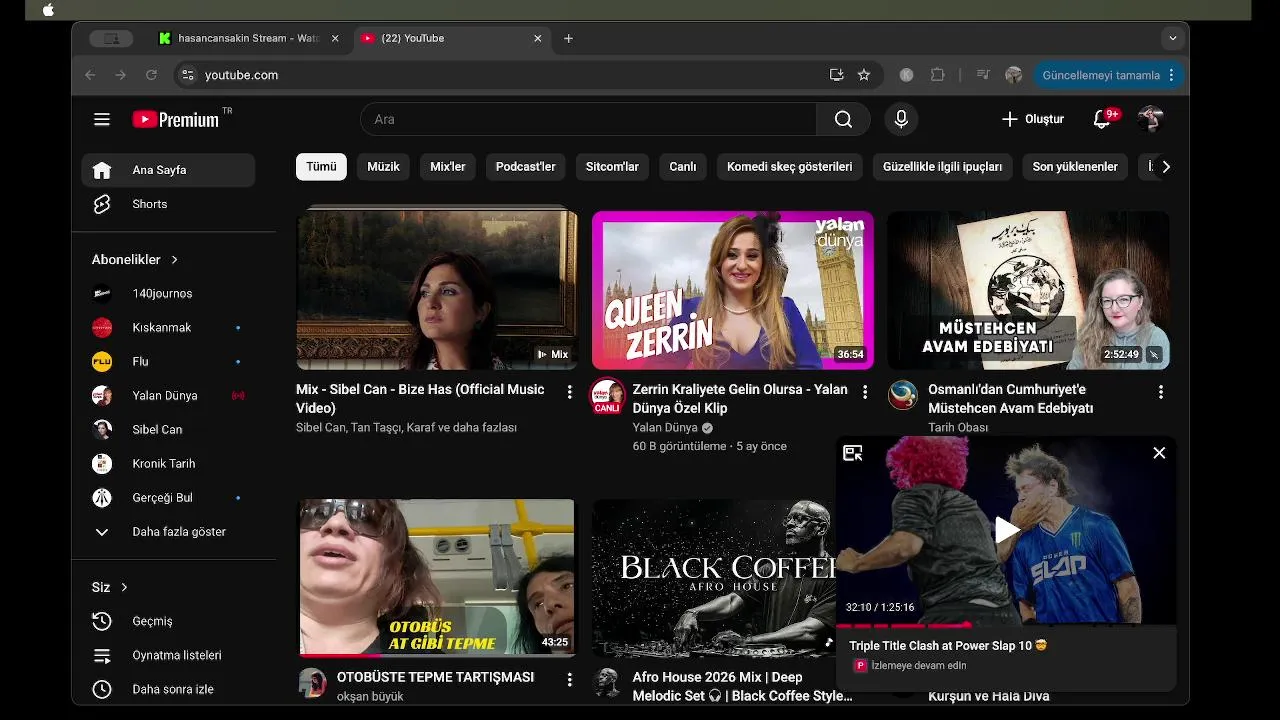Open the Flu subscription channel
The height and width of the screenshot is (720, 1280).
pyautogui.click(x=168, y=361)
